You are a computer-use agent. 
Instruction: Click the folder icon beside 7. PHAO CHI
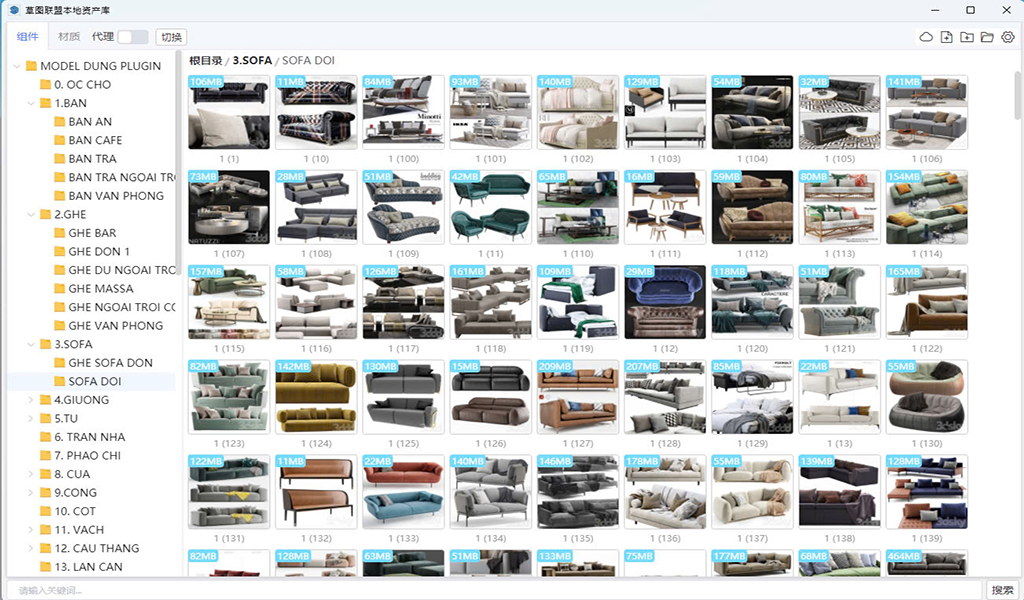tap(45, 455)
